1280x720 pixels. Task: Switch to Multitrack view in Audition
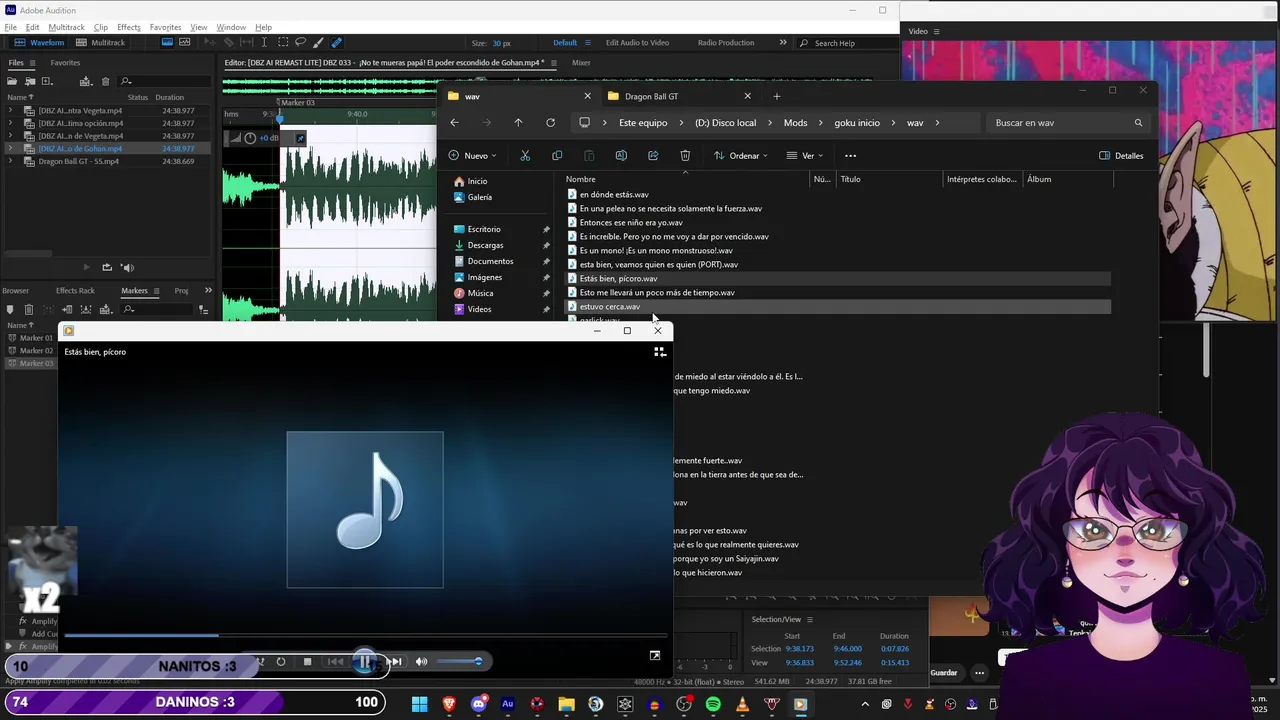[100, 43]
